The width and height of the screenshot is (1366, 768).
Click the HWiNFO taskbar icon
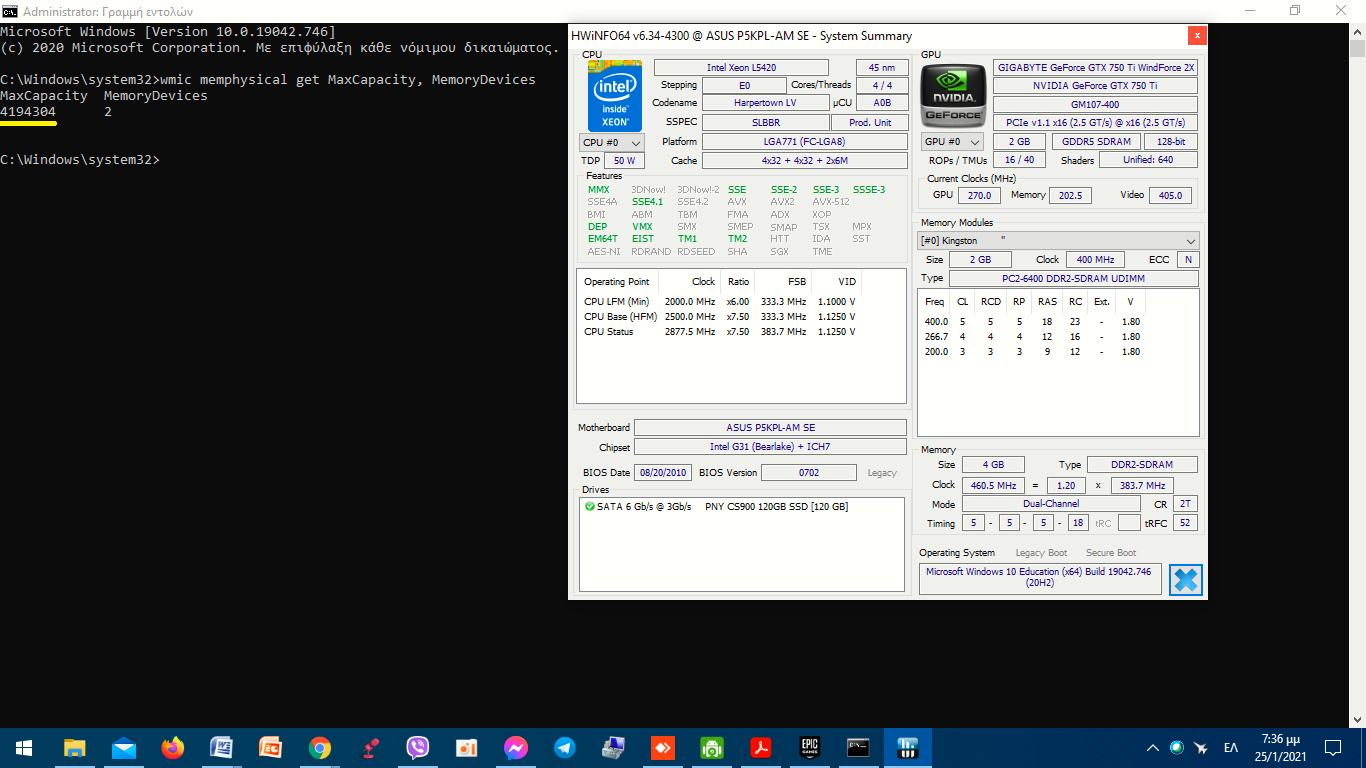908,747
